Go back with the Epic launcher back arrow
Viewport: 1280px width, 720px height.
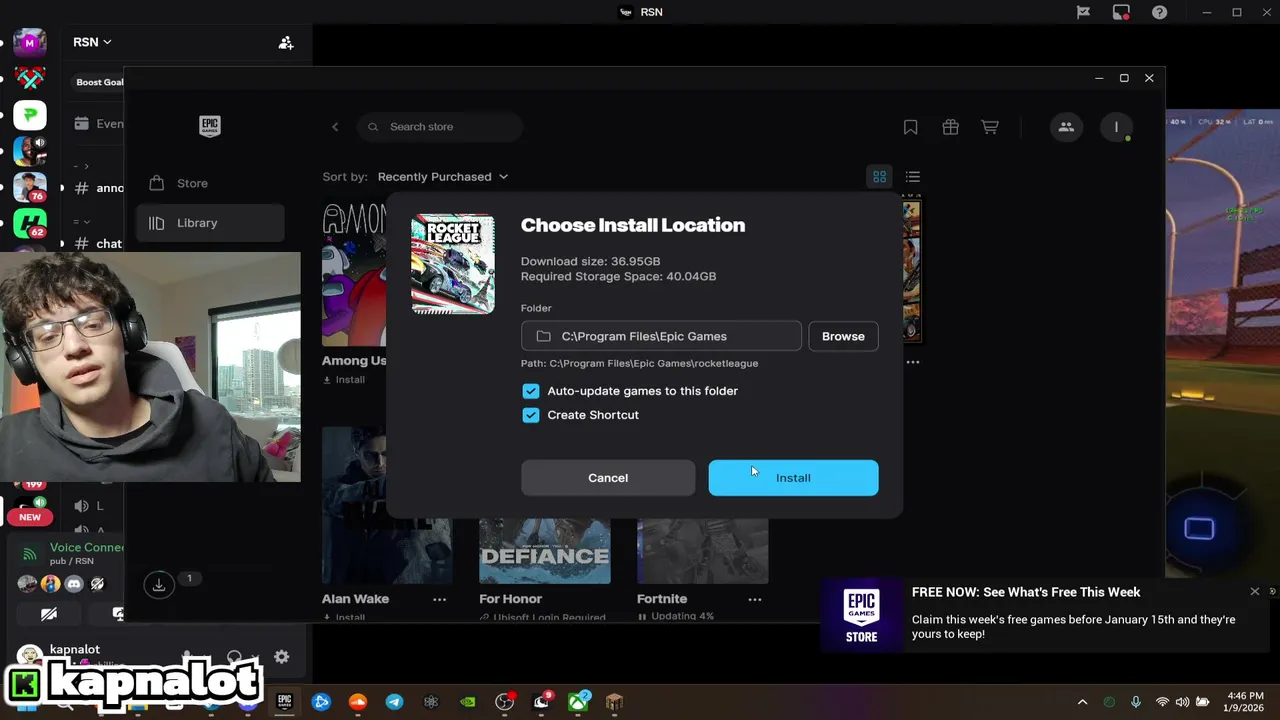pos(335,127)
